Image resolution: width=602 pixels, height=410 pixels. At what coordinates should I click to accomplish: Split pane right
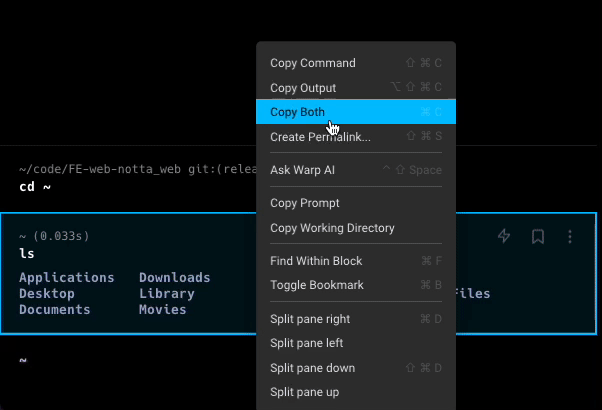coord(310,319)
